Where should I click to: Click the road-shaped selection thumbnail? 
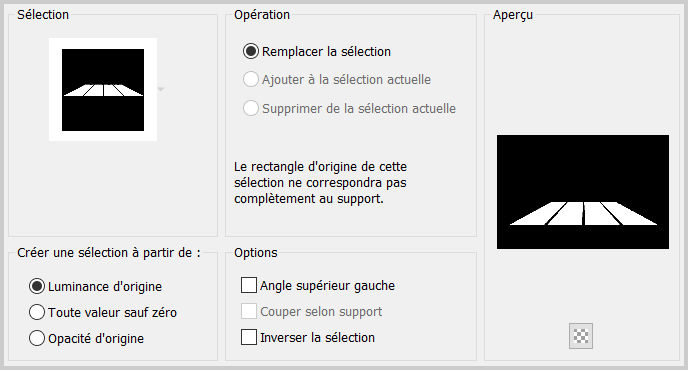103,90
